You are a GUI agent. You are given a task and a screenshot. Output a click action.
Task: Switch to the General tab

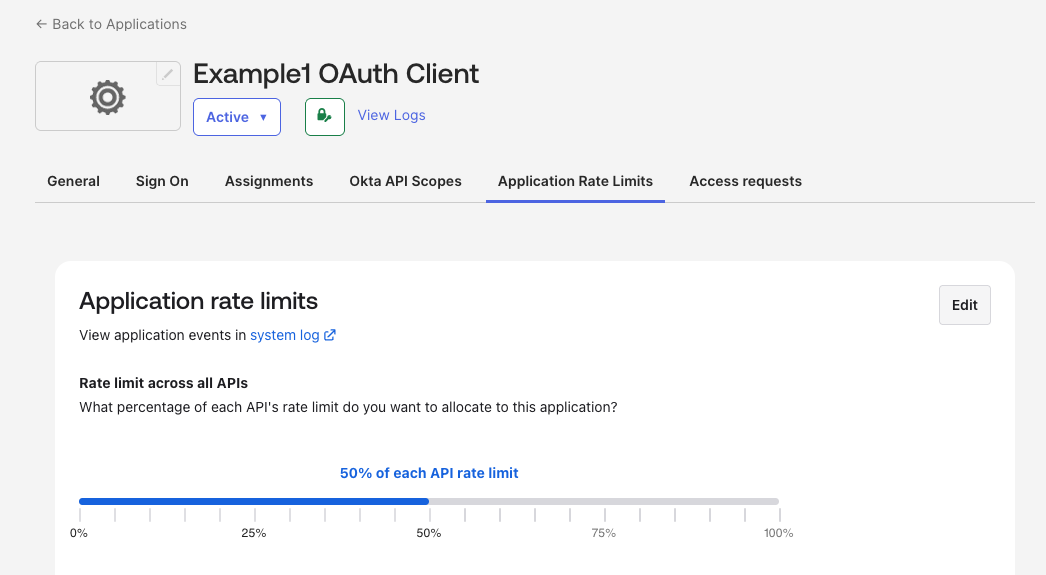point(73,181)
